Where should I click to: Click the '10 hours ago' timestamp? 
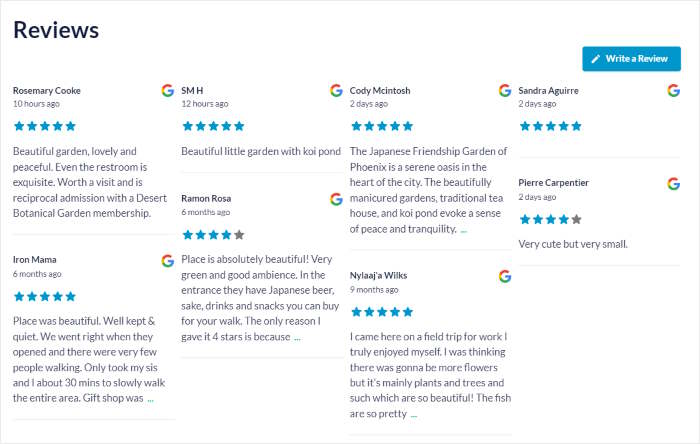(x=36, y=103)
